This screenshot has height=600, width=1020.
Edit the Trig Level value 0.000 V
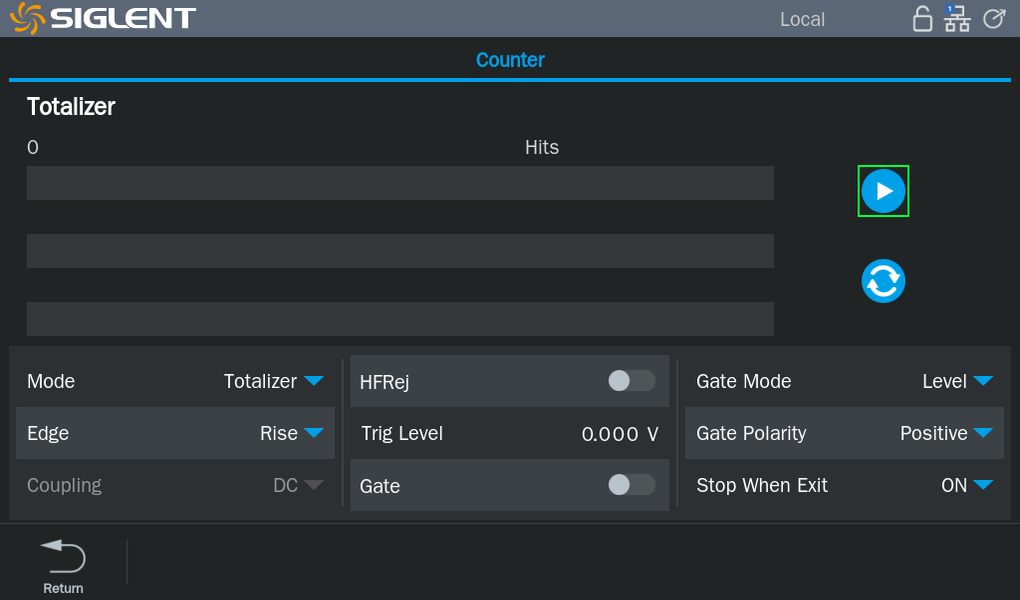point(619,434)
